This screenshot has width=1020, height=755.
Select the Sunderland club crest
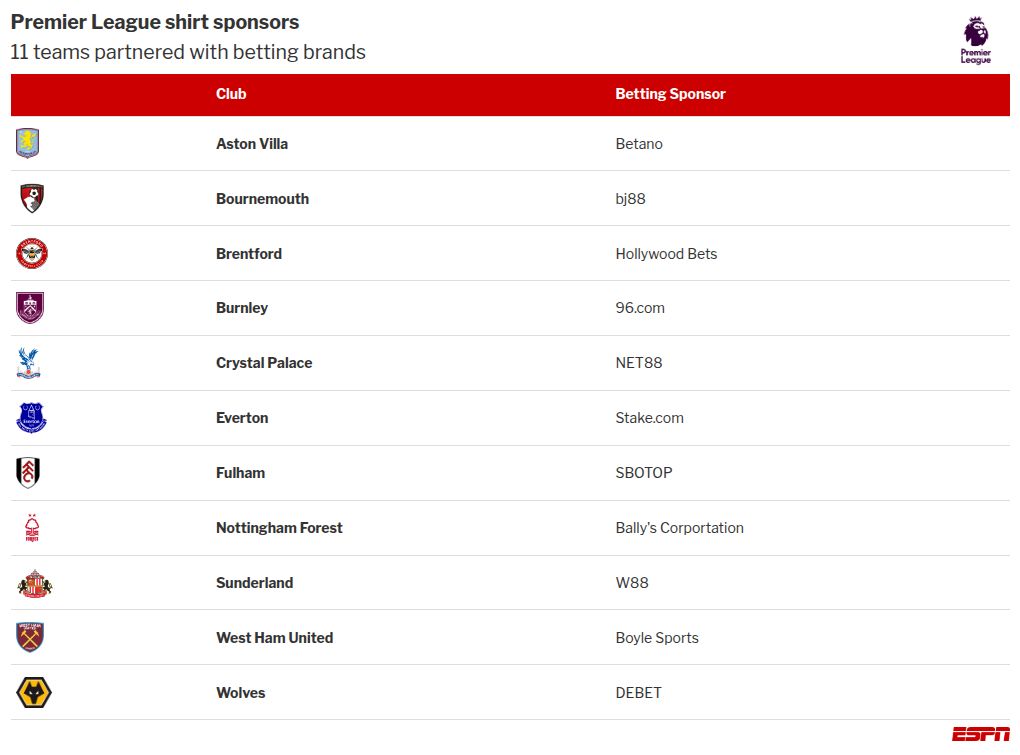click(34, 583)
